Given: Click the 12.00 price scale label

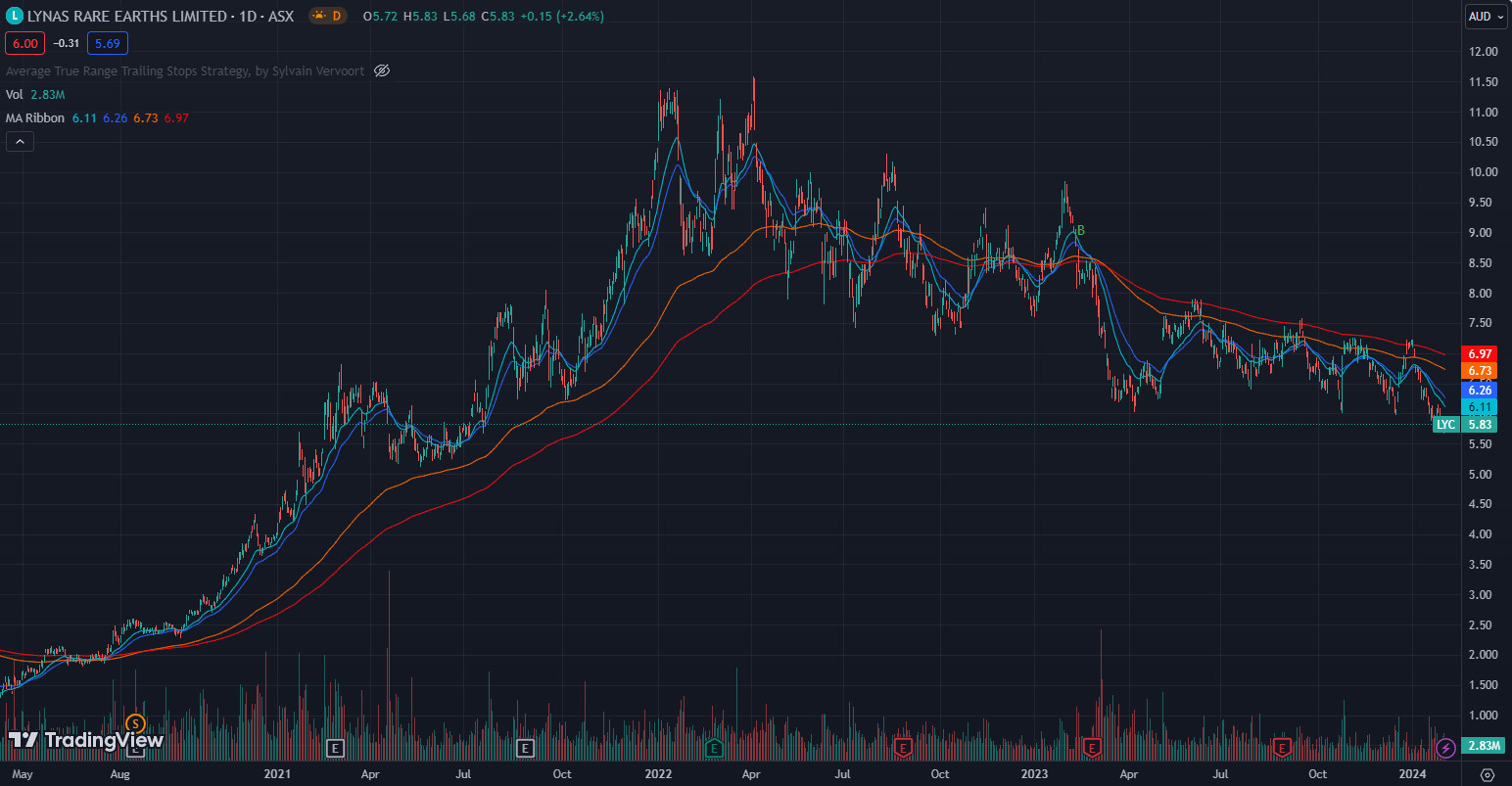Looking at the screenshot, I should coord(1483,52).
